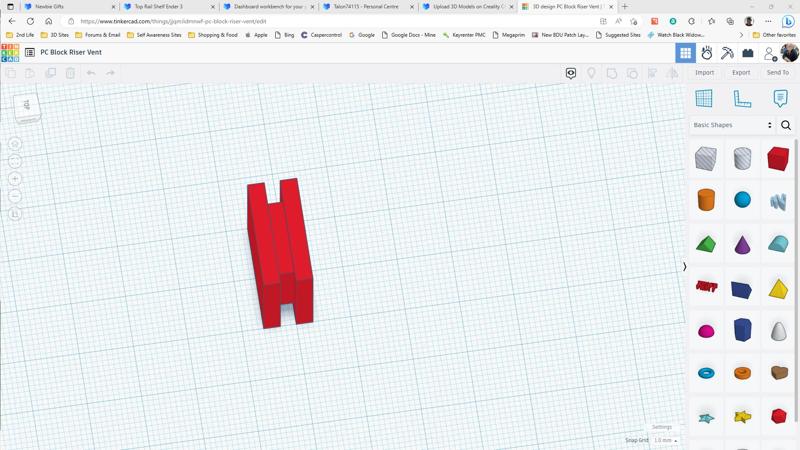The height and width of the screenshot is (450, 800).
Task: Click the Delete trash icon
Action: click(x=70, y=73)
